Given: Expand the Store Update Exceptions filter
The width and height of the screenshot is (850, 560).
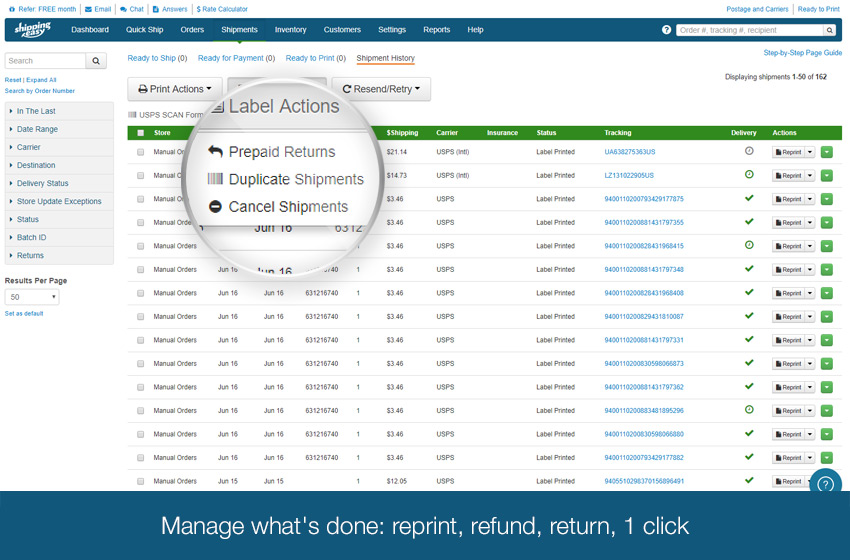Looking at the screenshot, I should 59,201.
